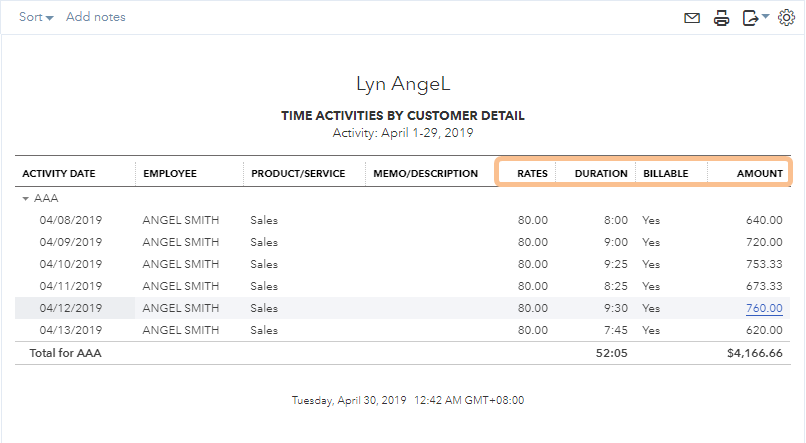Select the DURATION column header
This screenshot has height=443, width=806.
click(x=601, y=174)
